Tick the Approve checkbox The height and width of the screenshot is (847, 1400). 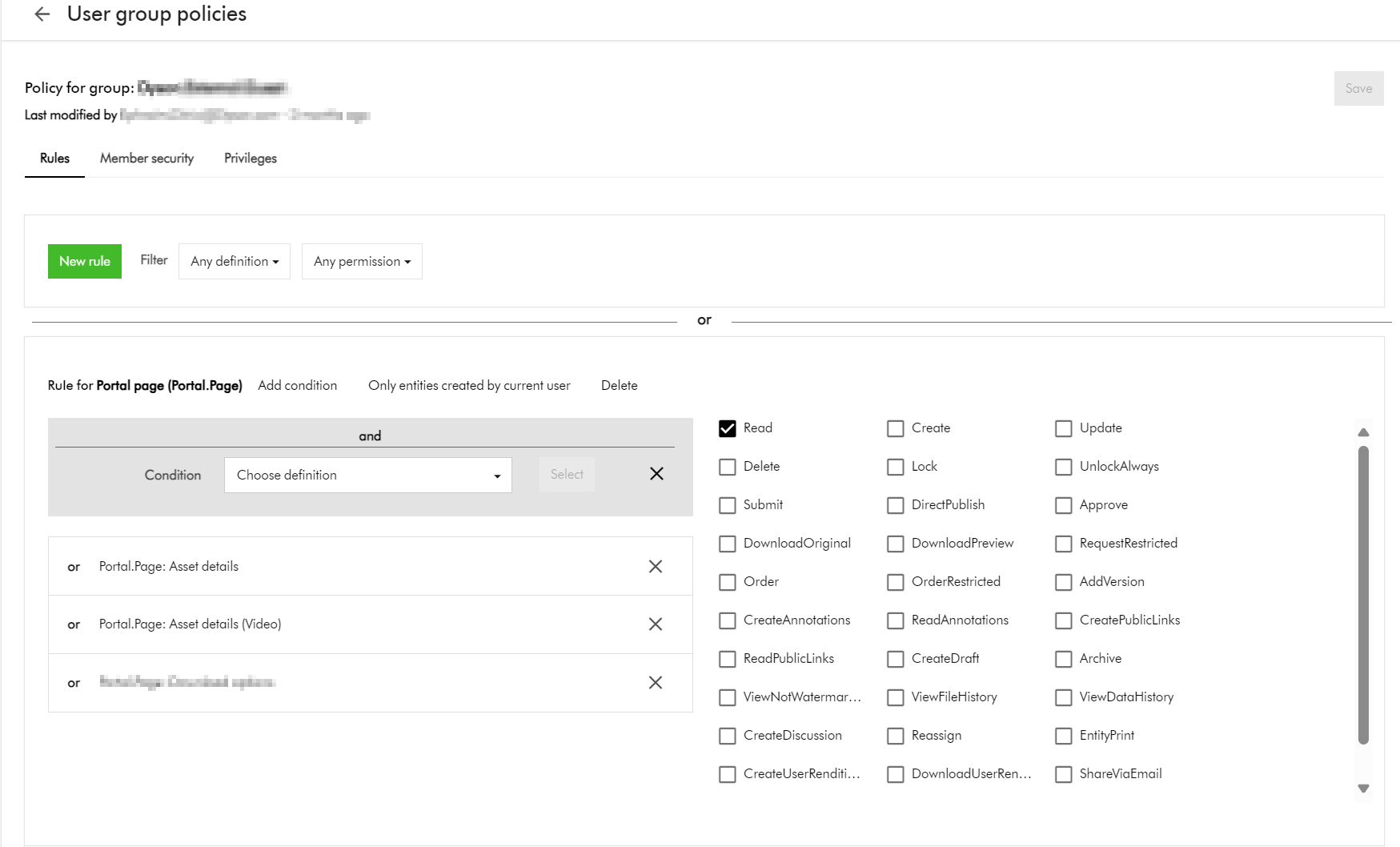1063,505
